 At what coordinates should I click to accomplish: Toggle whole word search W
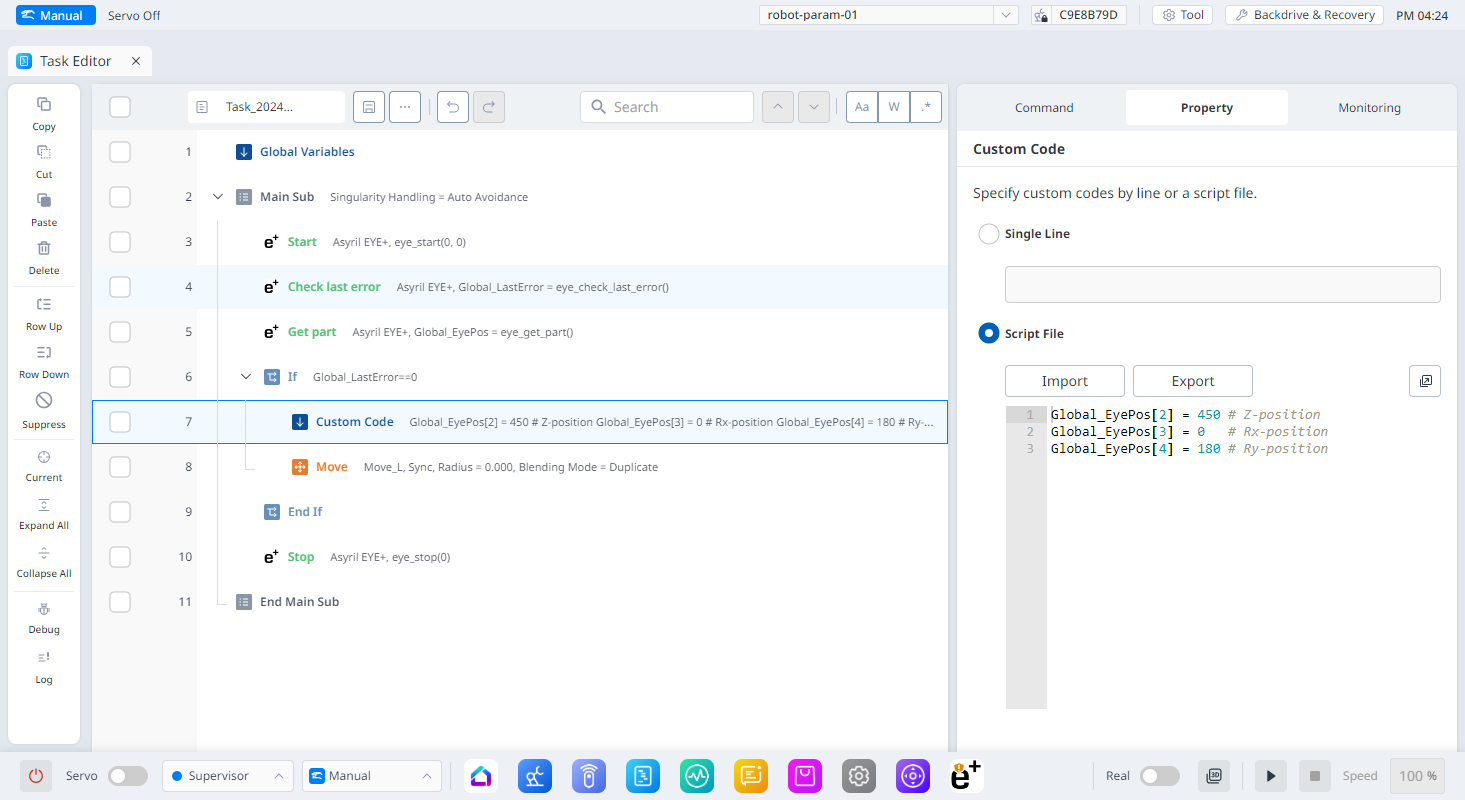[894, 107]
